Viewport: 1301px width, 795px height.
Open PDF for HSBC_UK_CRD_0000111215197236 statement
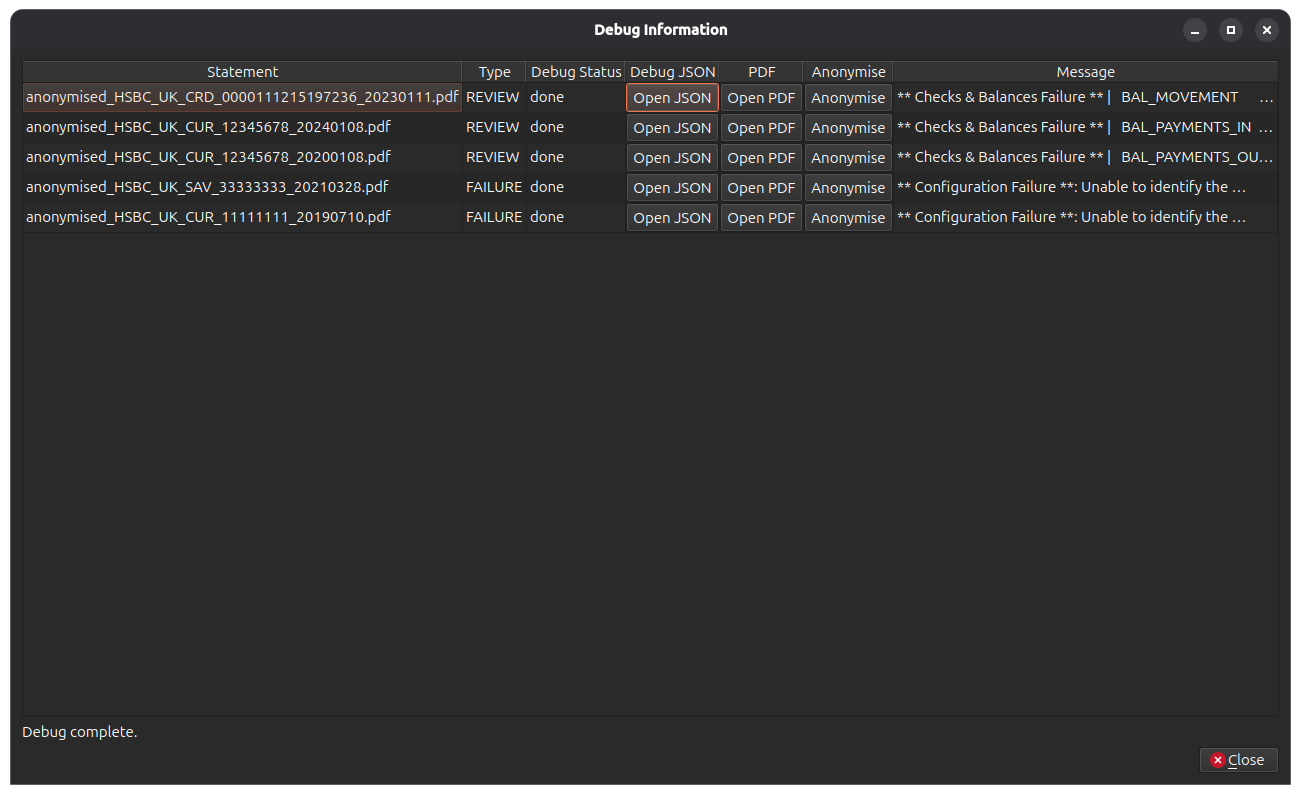(x=761, y=98)
